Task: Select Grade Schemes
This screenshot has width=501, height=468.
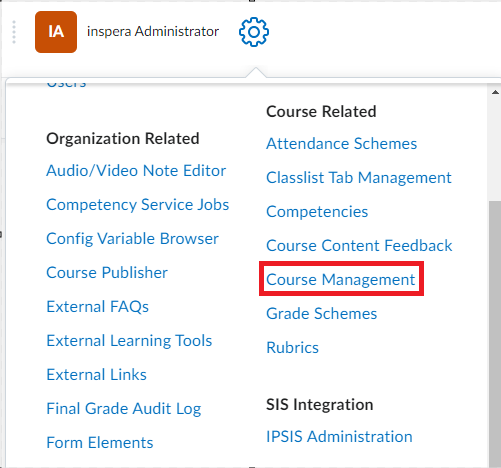Action: (x=322, y=314)
